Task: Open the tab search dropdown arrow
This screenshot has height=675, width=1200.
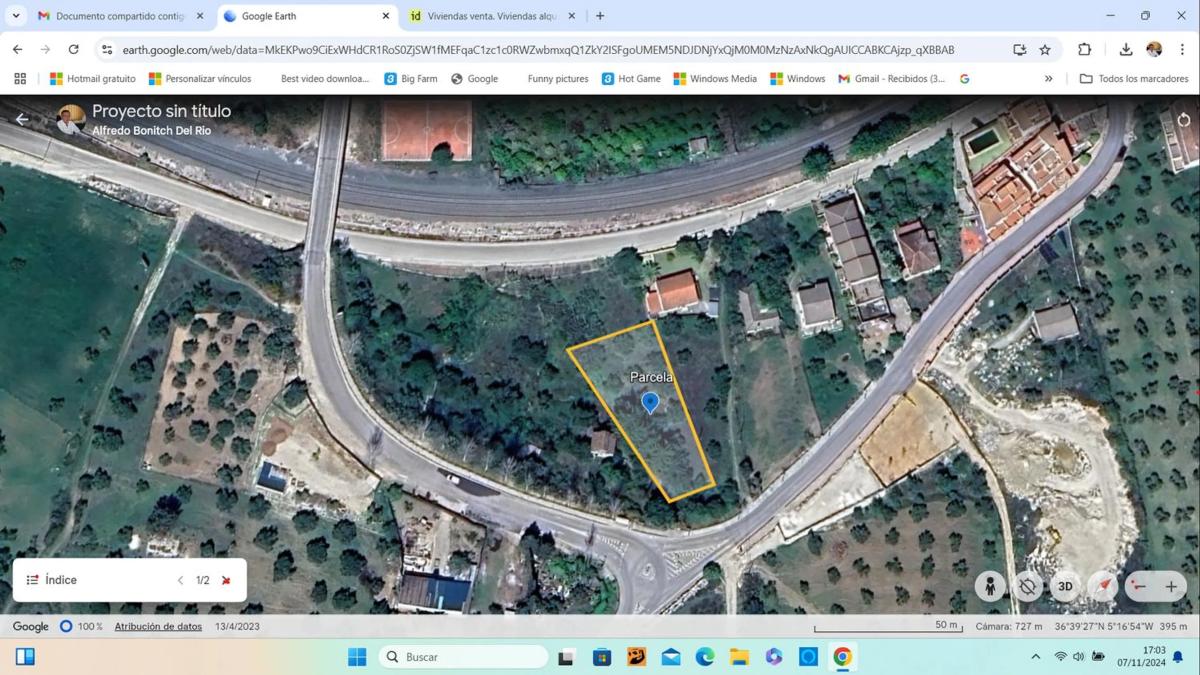Action: (x=16, y=16)
